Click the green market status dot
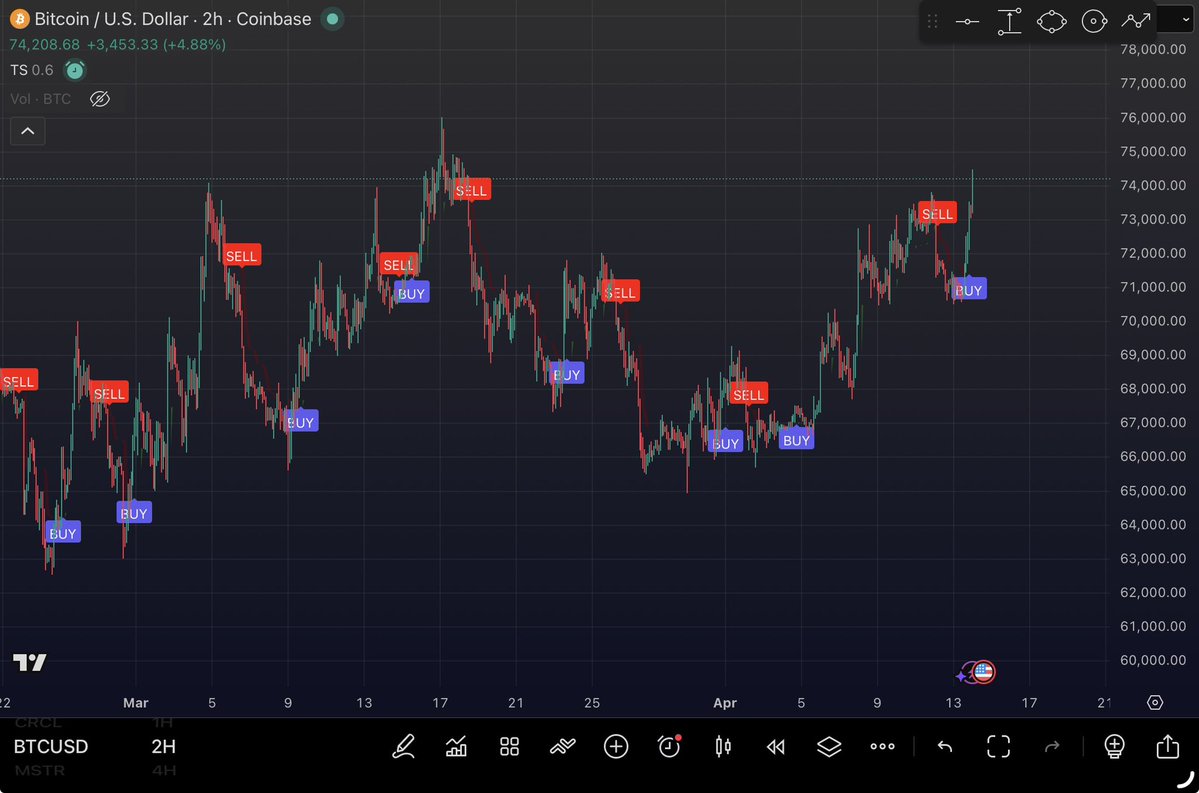The height and width of the screenshot is (793, 1199). point(333,19)
